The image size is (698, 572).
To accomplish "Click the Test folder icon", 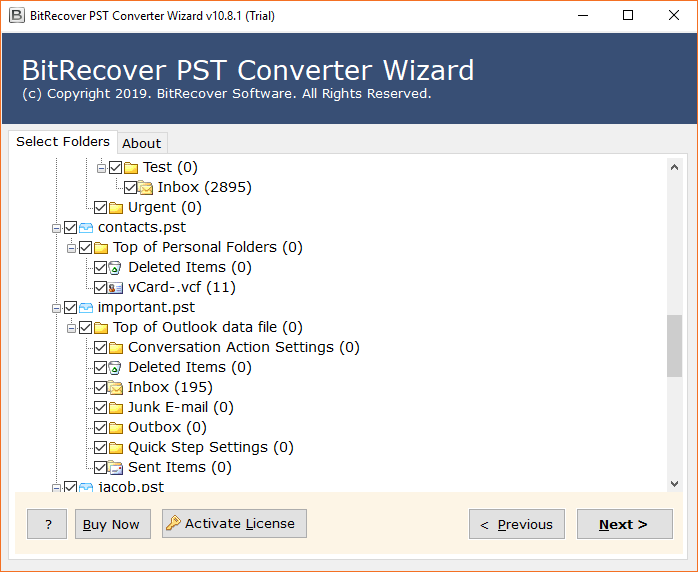I will [x=131, y=168].
